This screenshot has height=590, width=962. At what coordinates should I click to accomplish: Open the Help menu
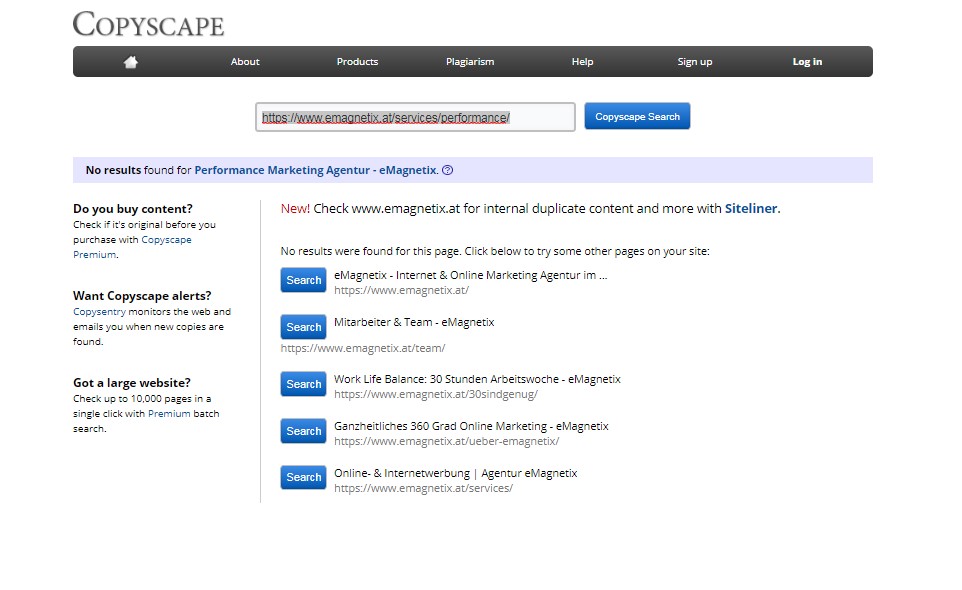pos(582,61)
